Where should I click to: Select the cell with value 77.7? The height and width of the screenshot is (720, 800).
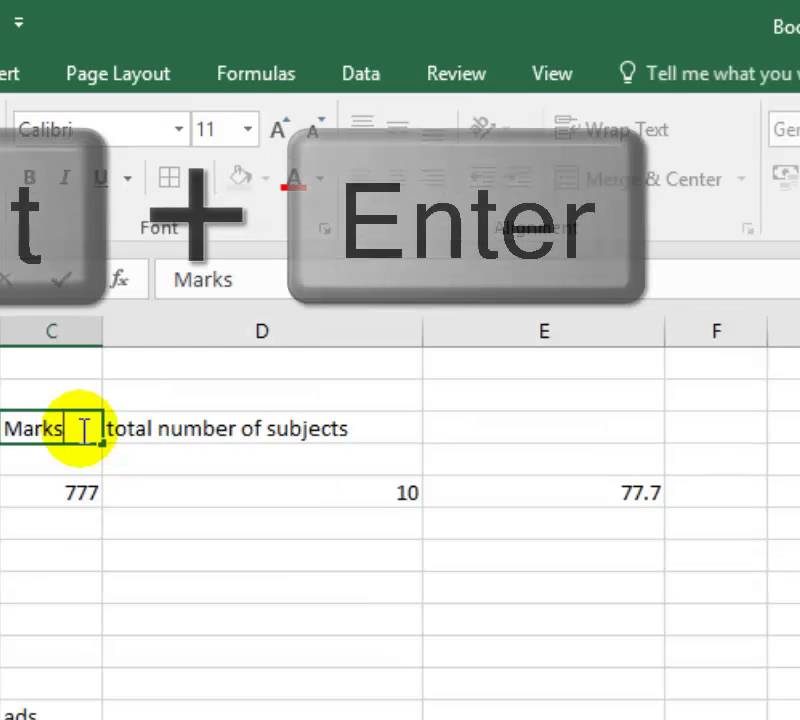(544, 492)
